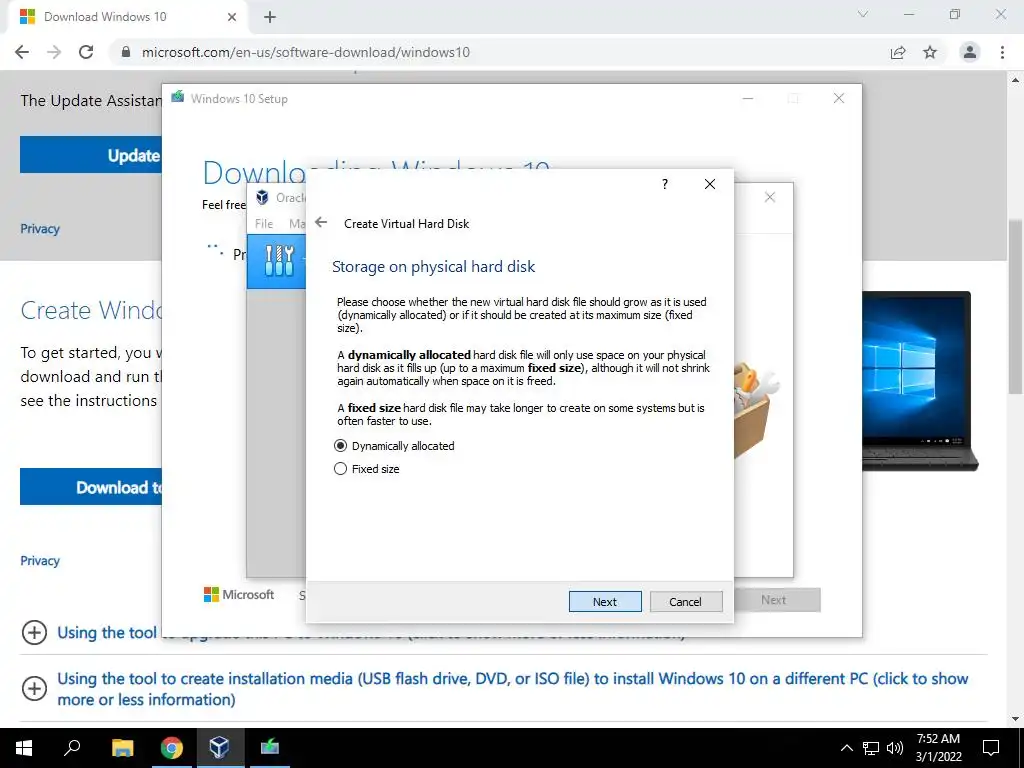This screenshot has height=768, width=1024.
Task: Click the Microsoft logo in Setup window
Action: 239,594
